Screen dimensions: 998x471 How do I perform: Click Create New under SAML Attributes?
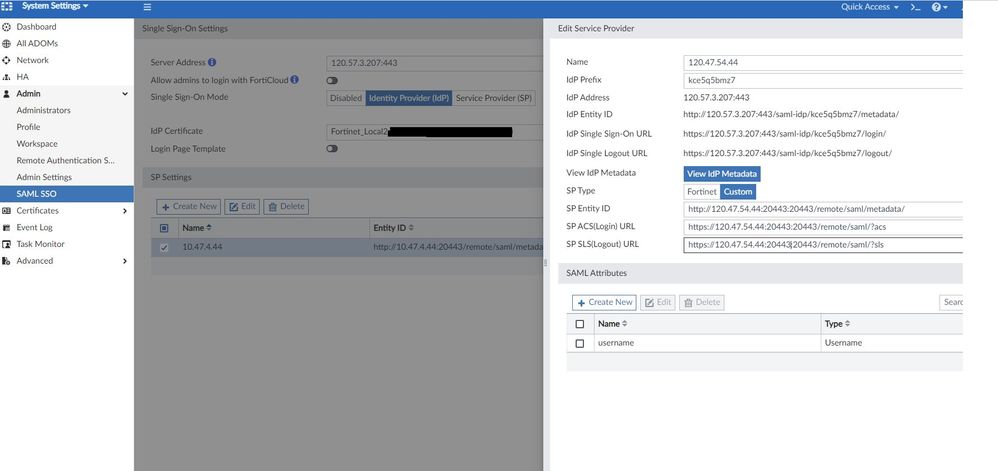click(604, 302)
